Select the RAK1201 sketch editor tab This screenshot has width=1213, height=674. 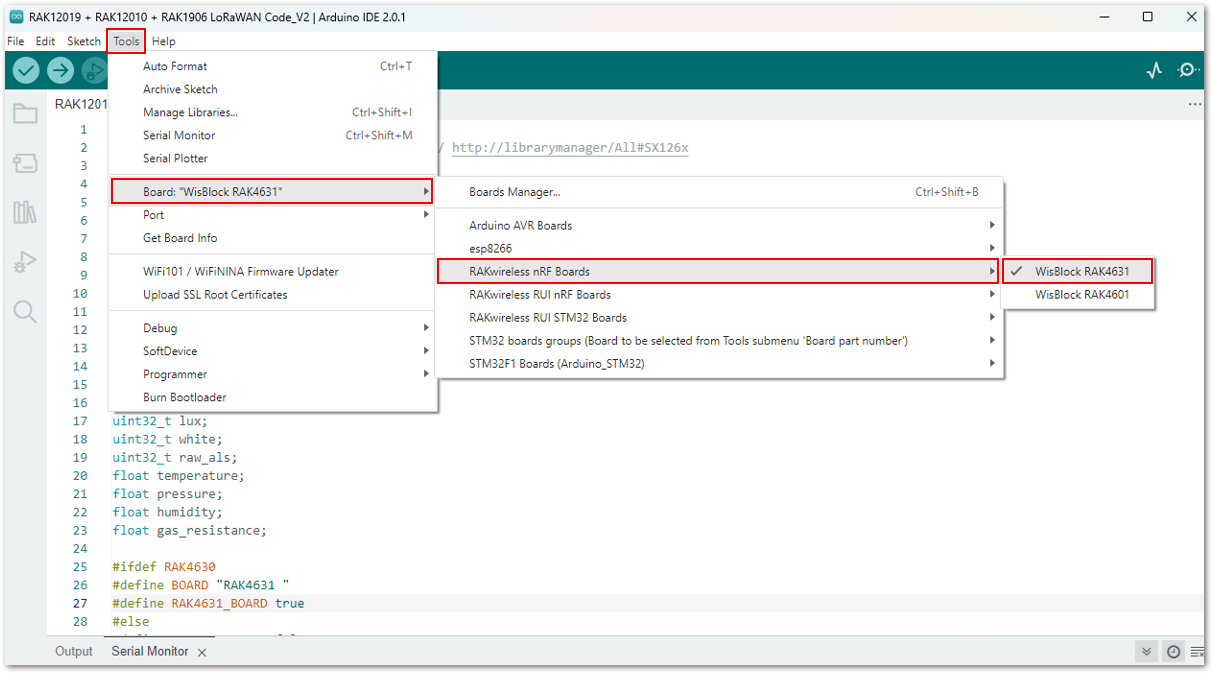coord(80,104)
